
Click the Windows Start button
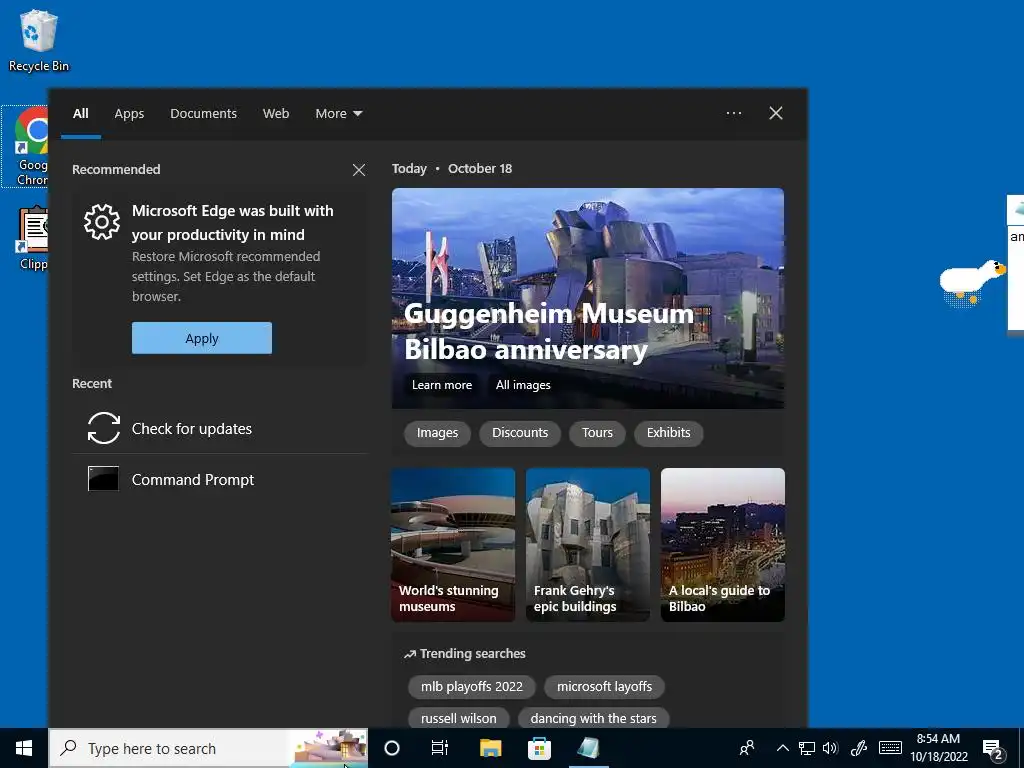pyautogui.click(x=24, y=748)
